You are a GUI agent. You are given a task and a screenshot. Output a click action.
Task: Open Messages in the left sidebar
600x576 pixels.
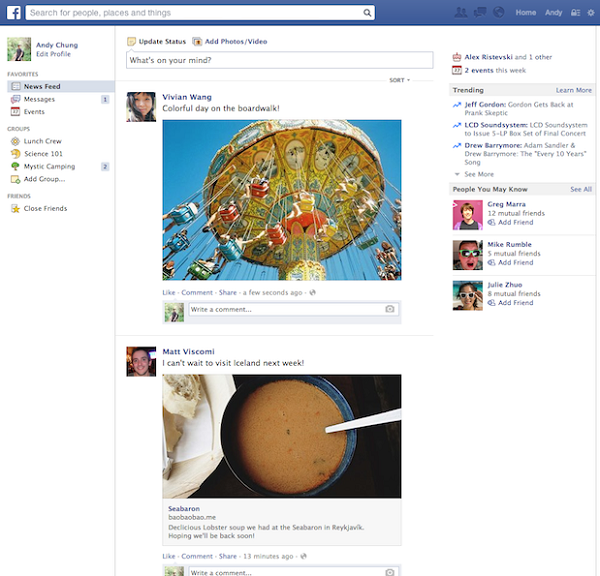(39, 99)
